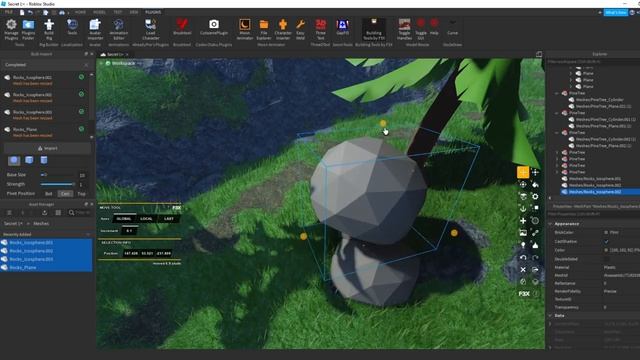Click the Import button
Screen dimensions: 640x360
click(47, 148)
